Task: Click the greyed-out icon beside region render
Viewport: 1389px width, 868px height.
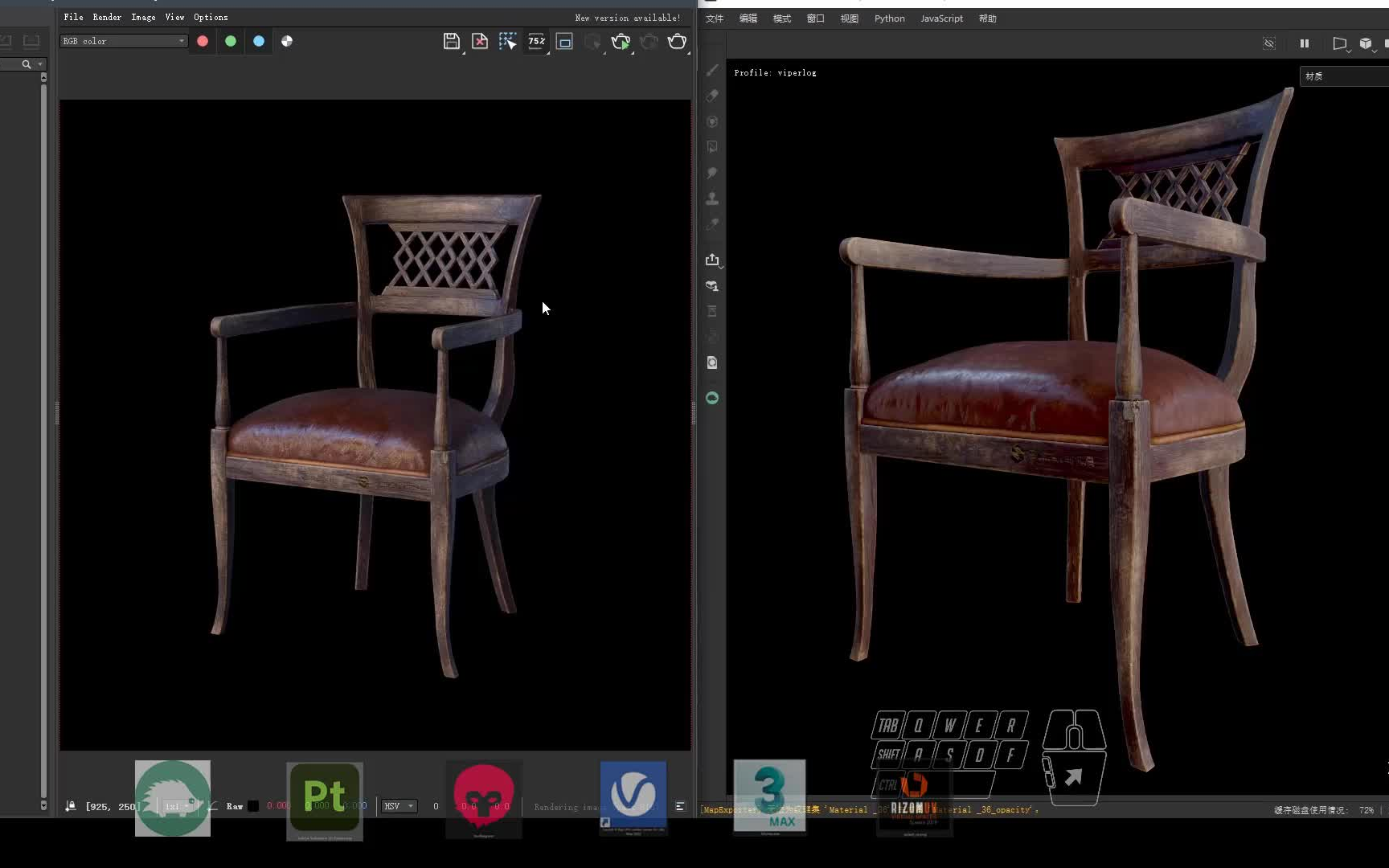Action: coord(592,41)
